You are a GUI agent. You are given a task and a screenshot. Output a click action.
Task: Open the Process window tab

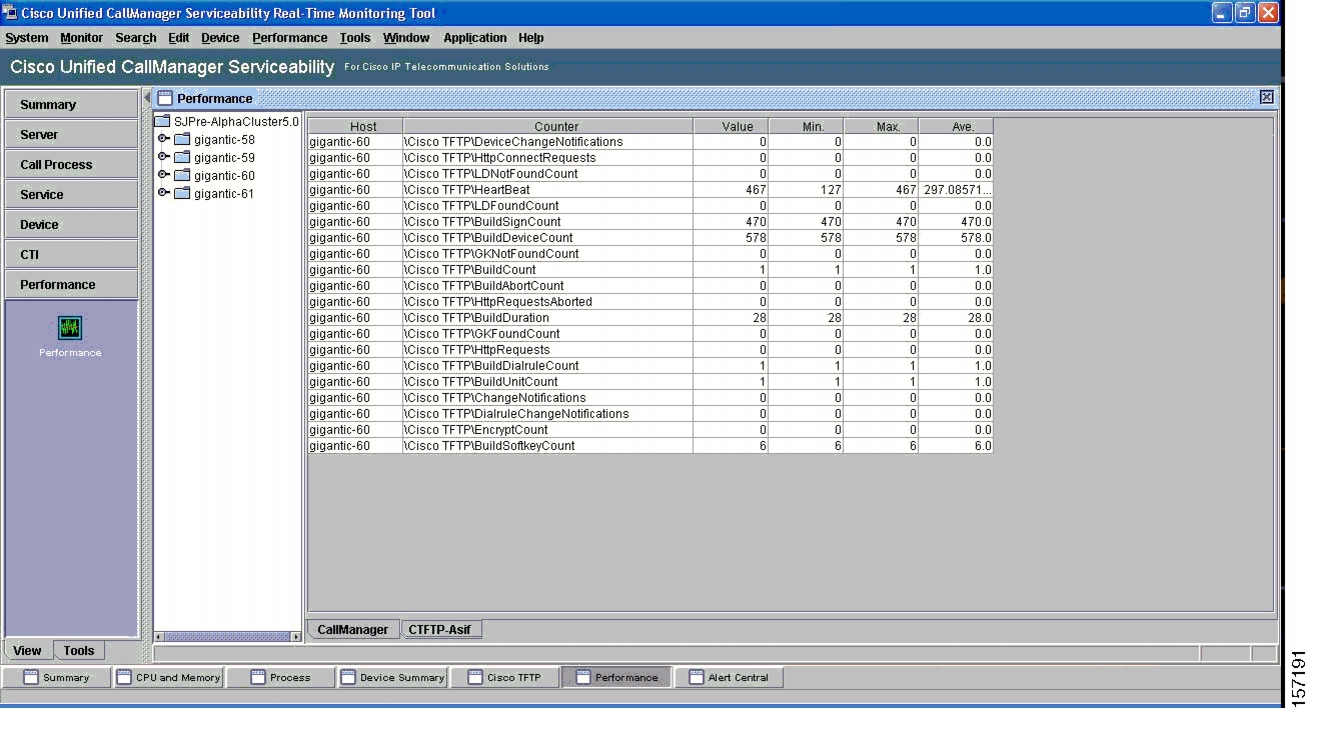pyautogui.click(x=281, y=677)
